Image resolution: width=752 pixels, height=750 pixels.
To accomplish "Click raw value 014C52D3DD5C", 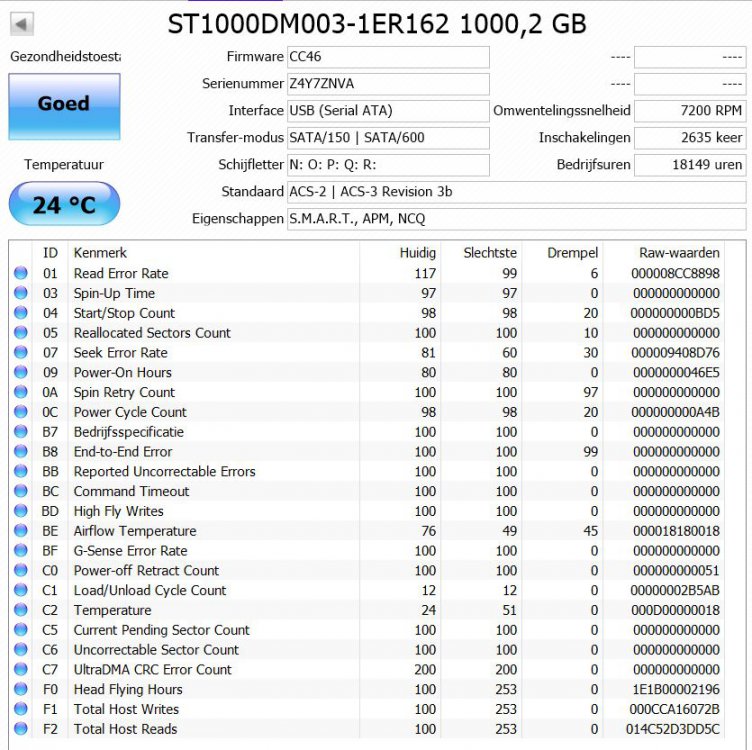I will click(673, 729).
